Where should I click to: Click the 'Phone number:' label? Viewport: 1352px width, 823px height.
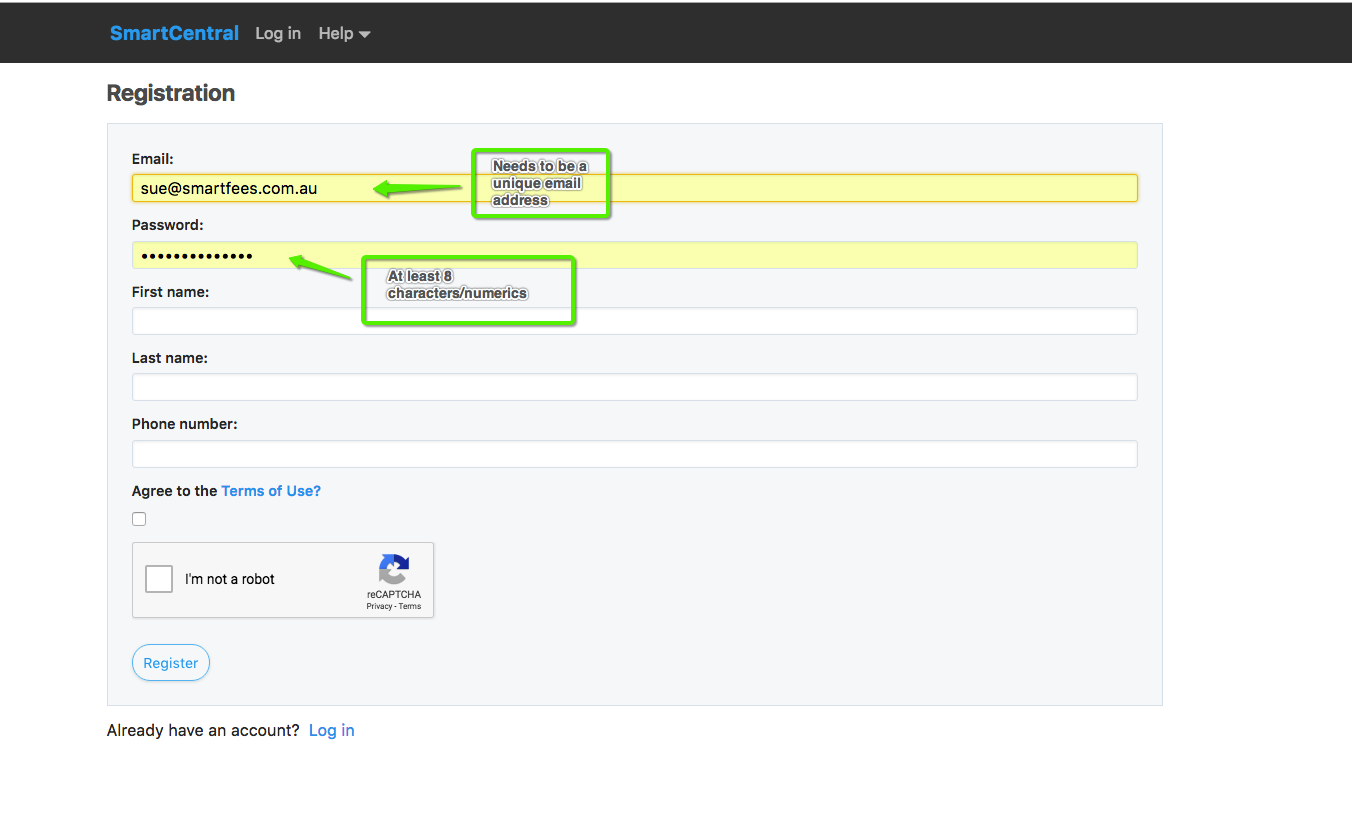(185, 424)
